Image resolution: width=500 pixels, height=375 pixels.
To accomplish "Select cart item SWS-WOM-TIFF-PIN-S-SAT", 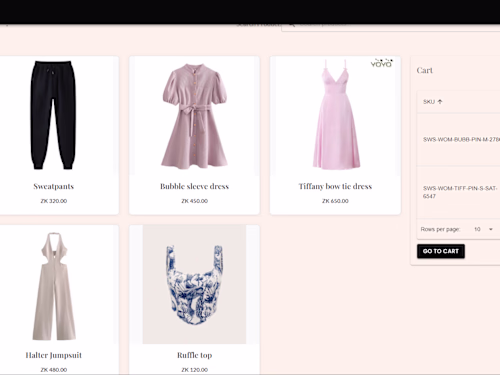I will (460, 192).
